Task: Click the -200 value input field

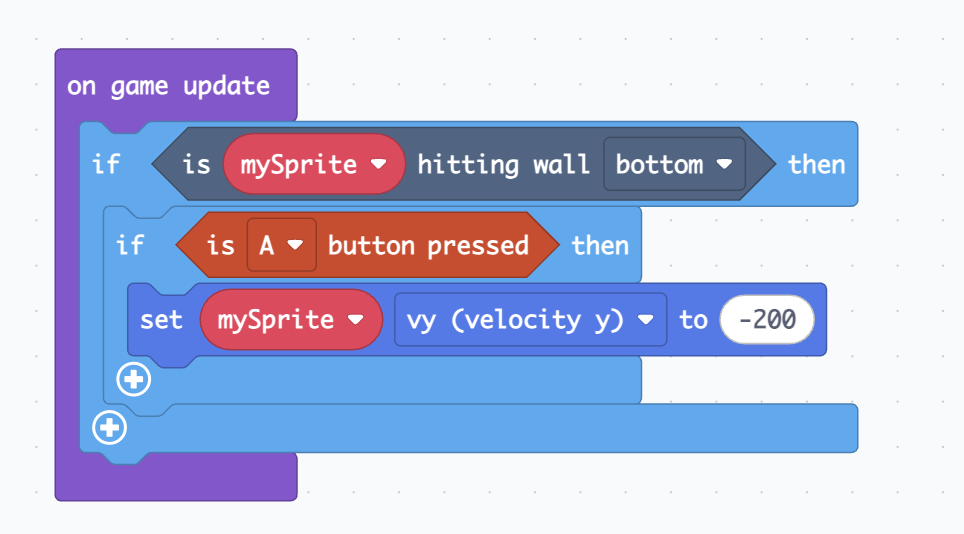Action: click(x=767, y=320)
